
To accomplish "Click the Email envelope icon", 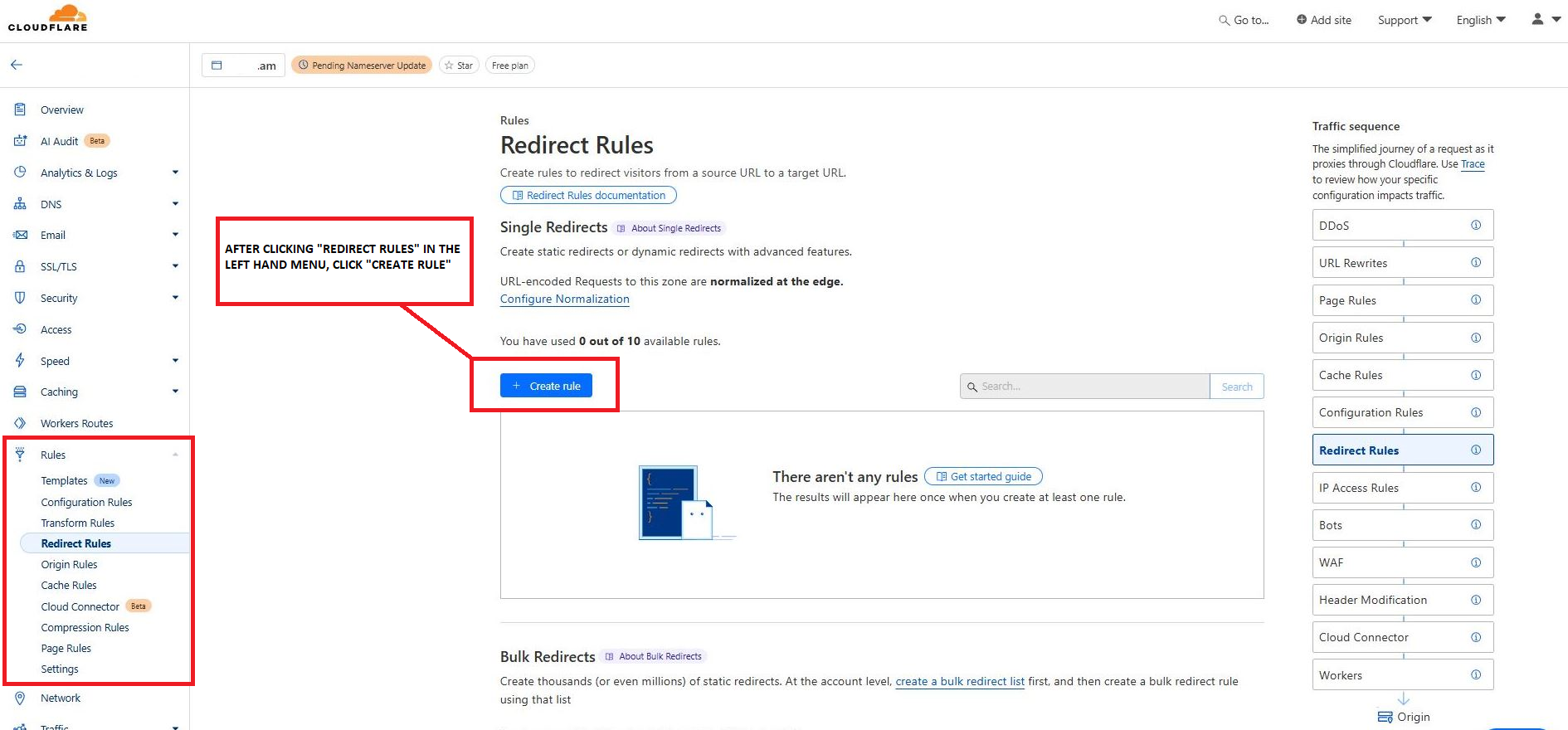I will coord(20,235).
